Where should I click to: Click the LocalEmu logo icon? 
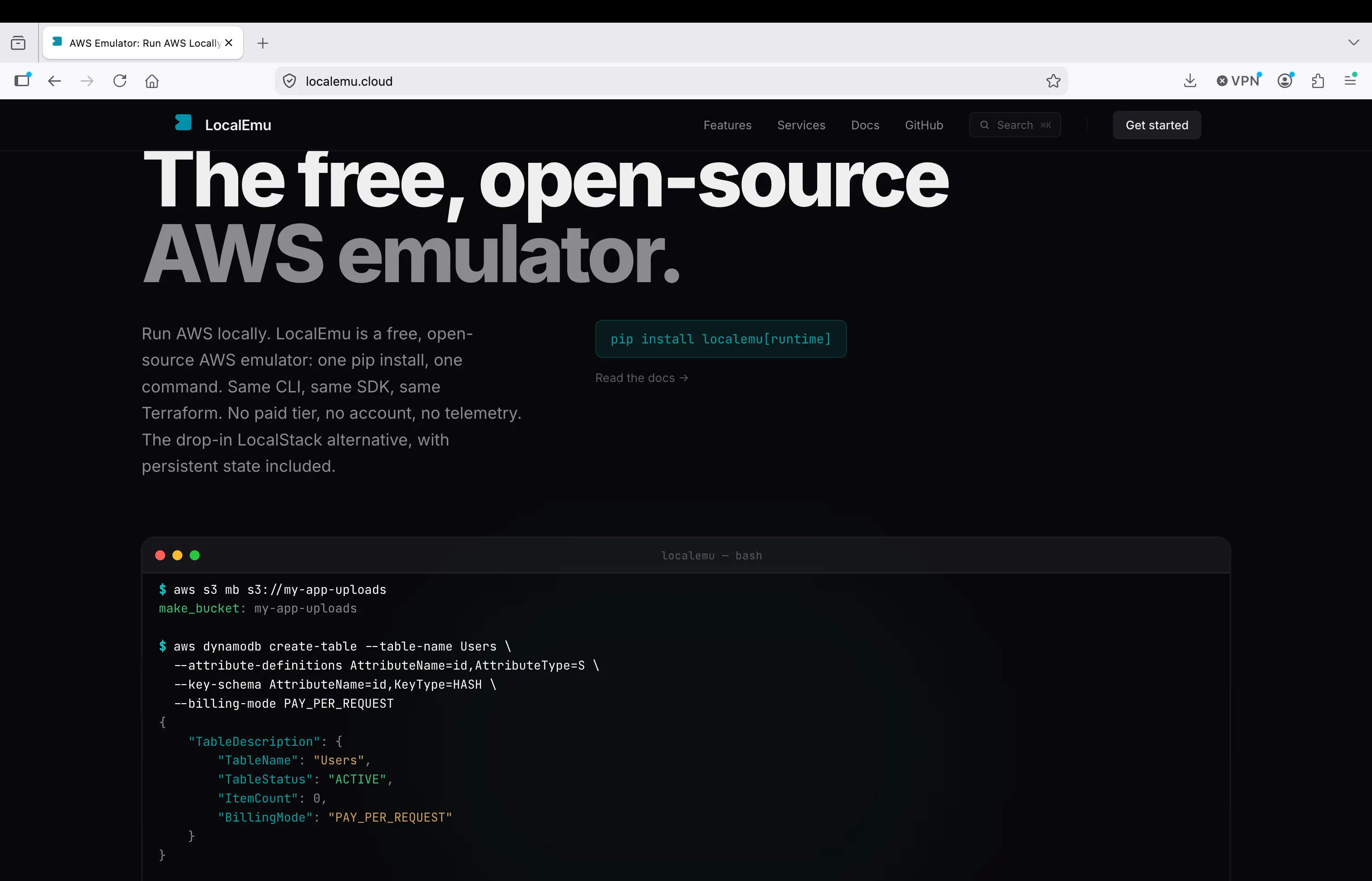pos(183,122)
